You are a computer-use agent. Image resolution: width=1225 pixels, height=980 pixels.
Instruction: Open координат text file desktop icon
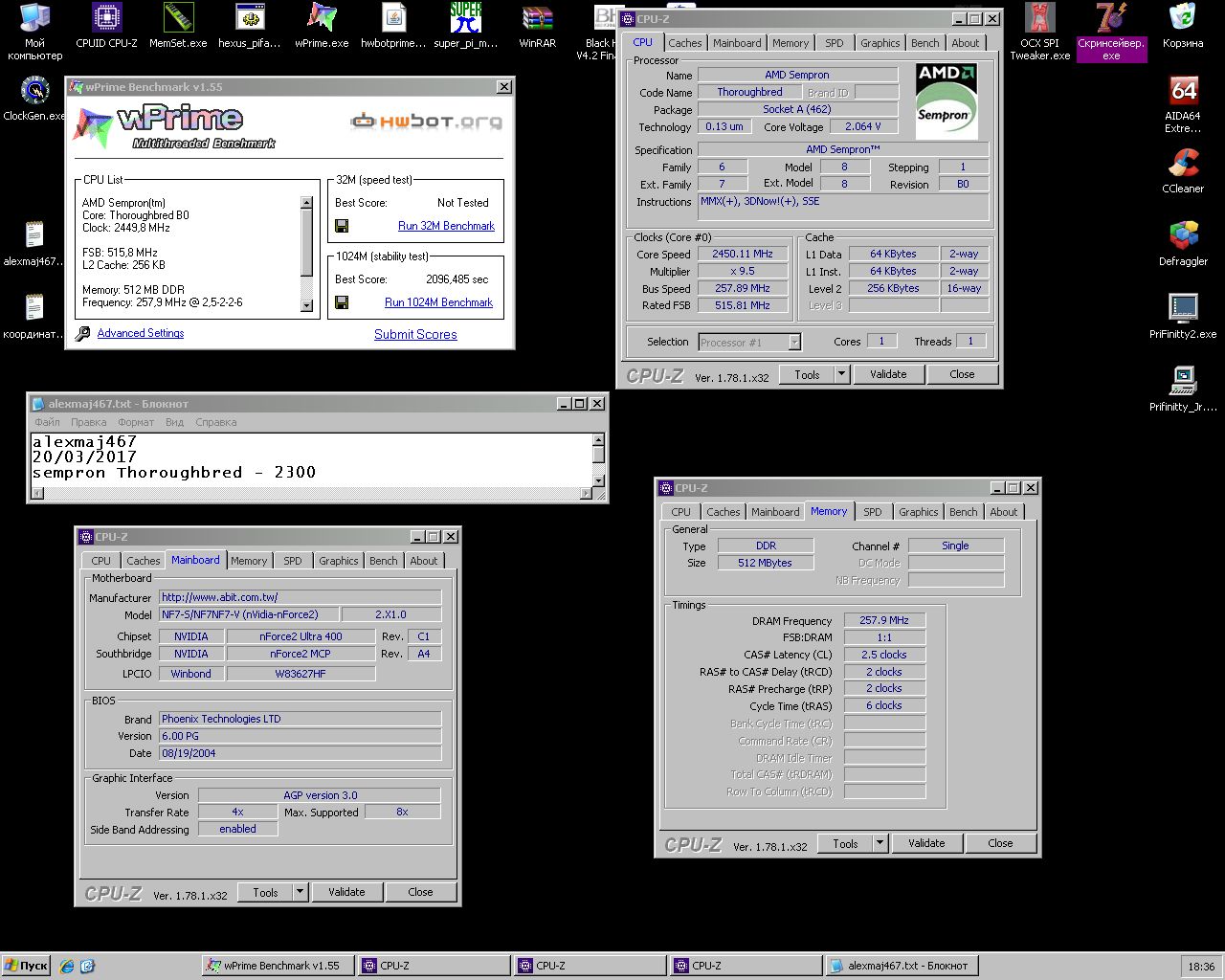pyautogui.click(x=34, y=317)
